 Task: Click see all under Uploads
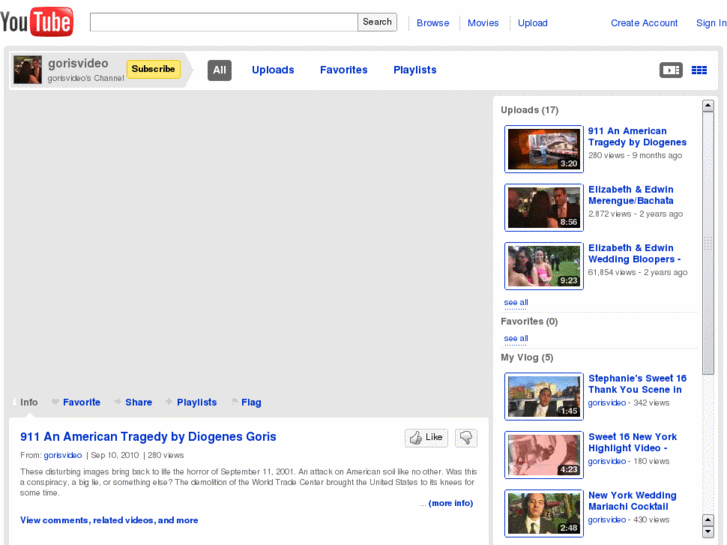(x=516, y=302)
